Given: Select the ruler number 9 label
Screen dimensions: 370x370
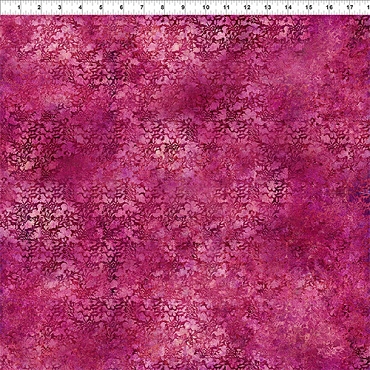Looking at the screenshot, I should click(x=183, y=7).
